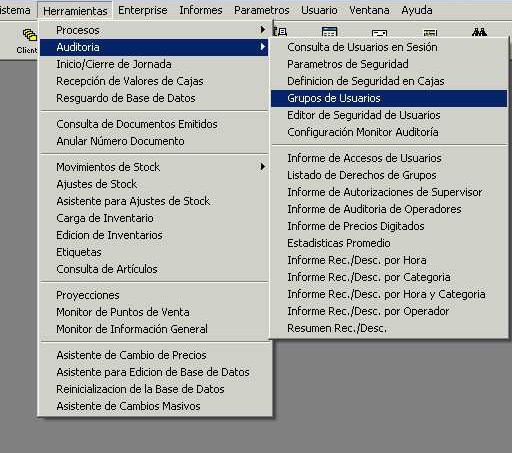Select Consulta de Usuarios en Sesión
Viewport: 512px width, 453px height.
pos(389,47)
